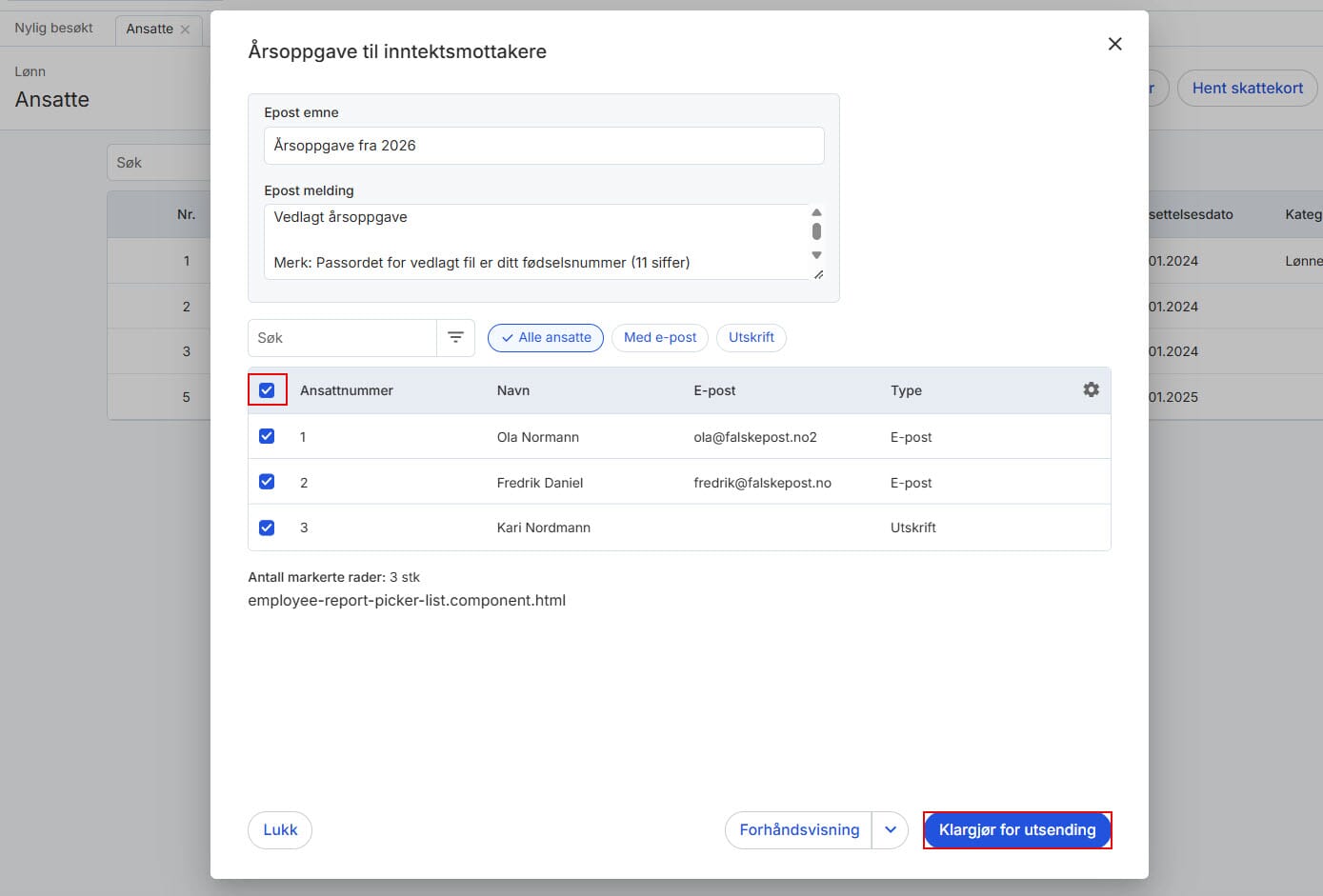Click the Hent skattekort button in the background
This screenshot has height=896, width=1323.
click(1247, 88)
